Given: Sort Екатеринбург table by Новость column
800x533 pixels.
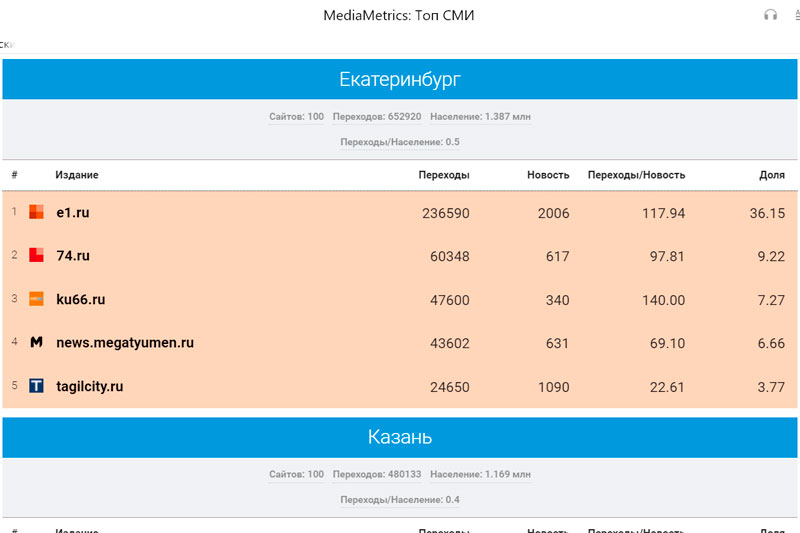Looking at the screenshot, I should 548,175.
